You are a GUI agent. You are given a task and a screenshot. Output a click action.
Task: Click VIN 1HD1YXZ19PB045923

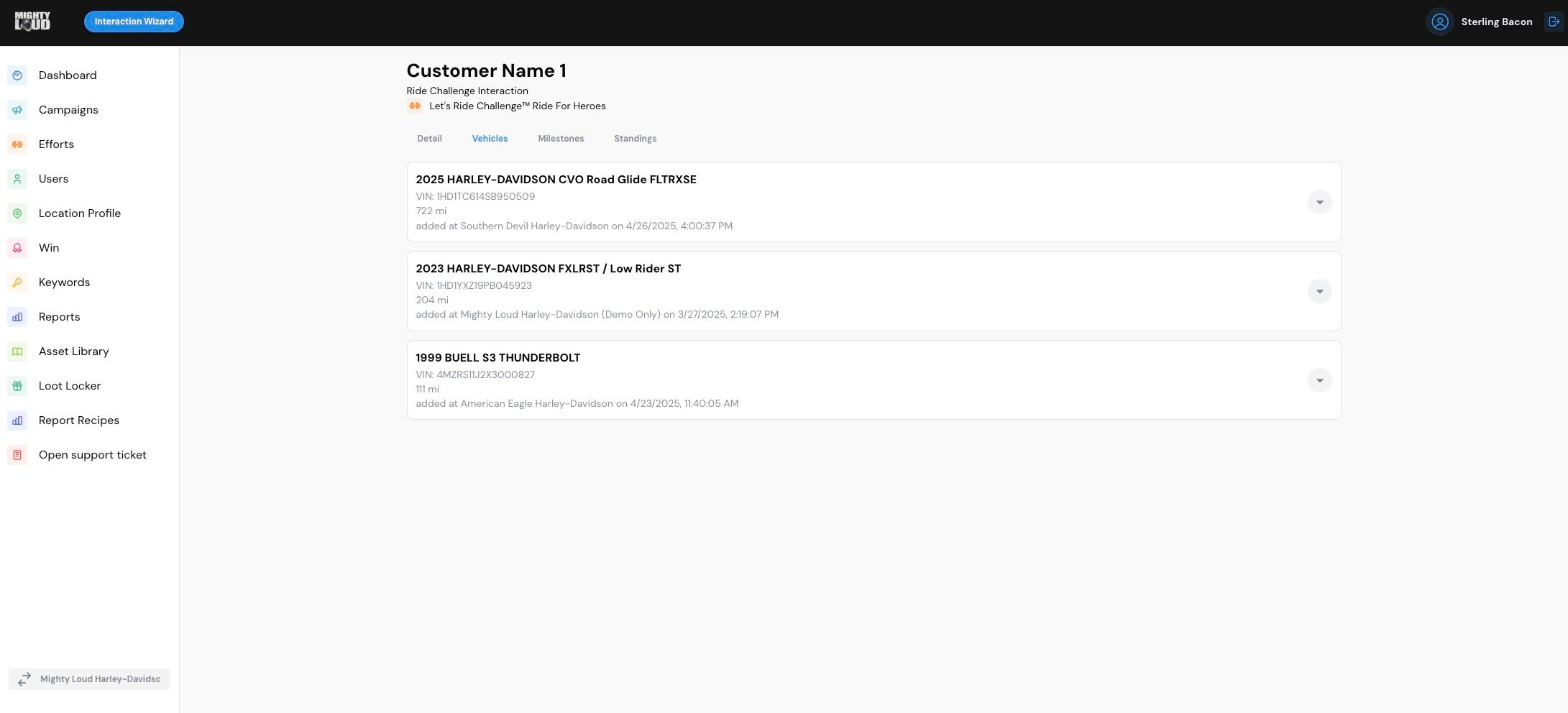click(474, 285)
